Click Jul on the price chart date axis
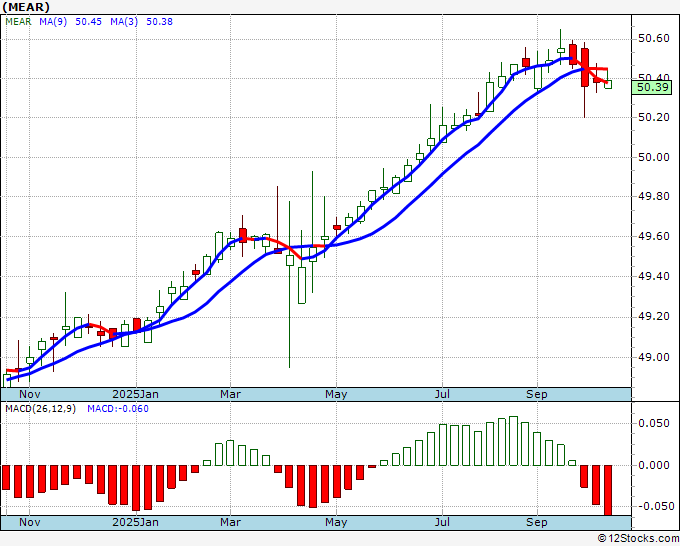 442,394
